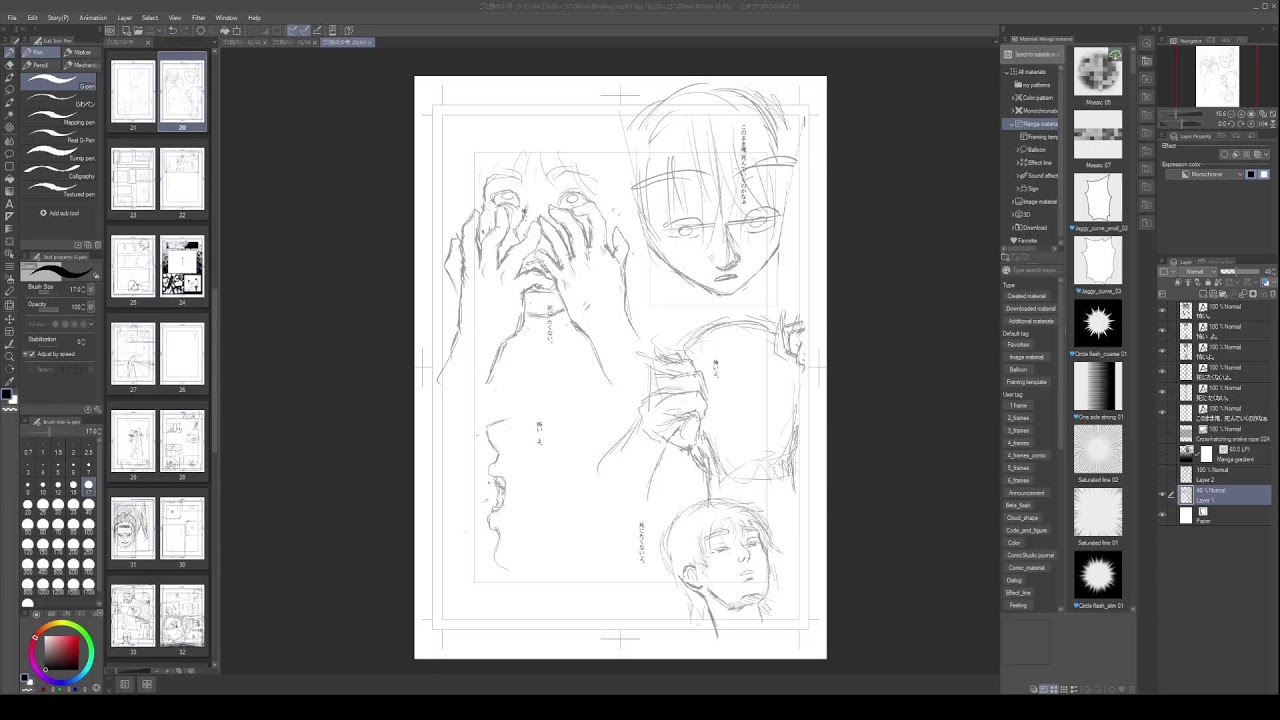The image size is (1280, 720).
Task: Select the Fill bucket tool
Action: (x=9, y=178)
